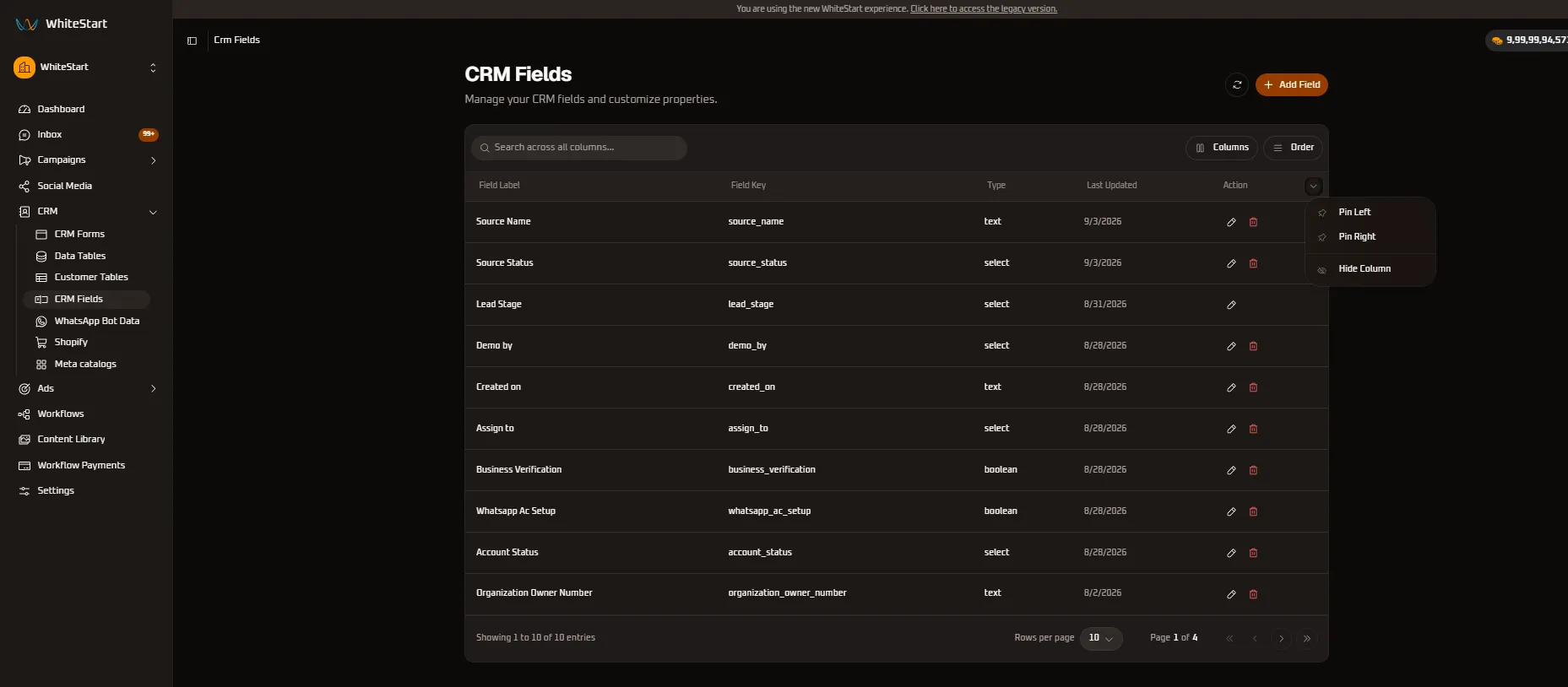This screenshot has height=687, width=1568.
Task: Open the Columns visibility dropdown
Action: pos(1222,148)
